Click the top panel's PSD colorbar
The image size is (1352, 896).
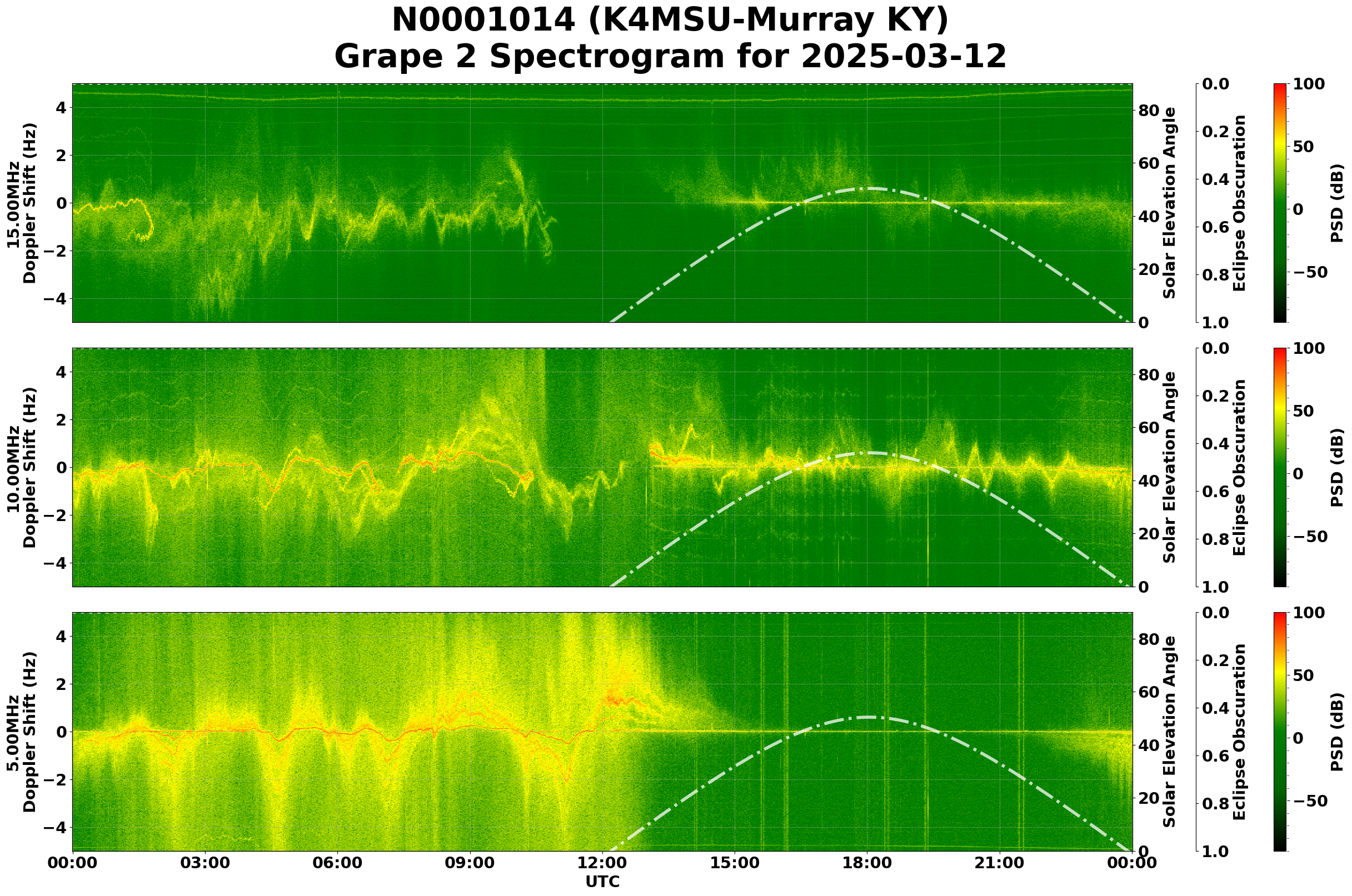coord(1280,203)
